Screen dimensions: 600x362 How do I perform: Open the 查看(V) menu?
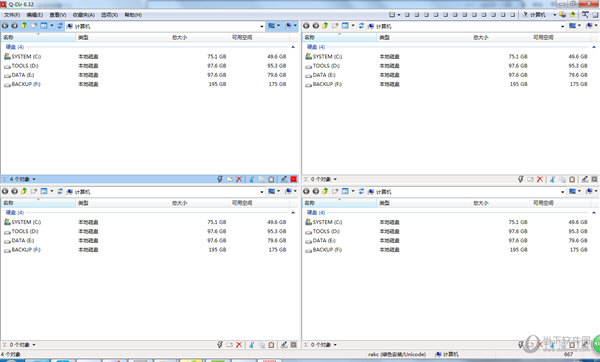click(58, 15)
